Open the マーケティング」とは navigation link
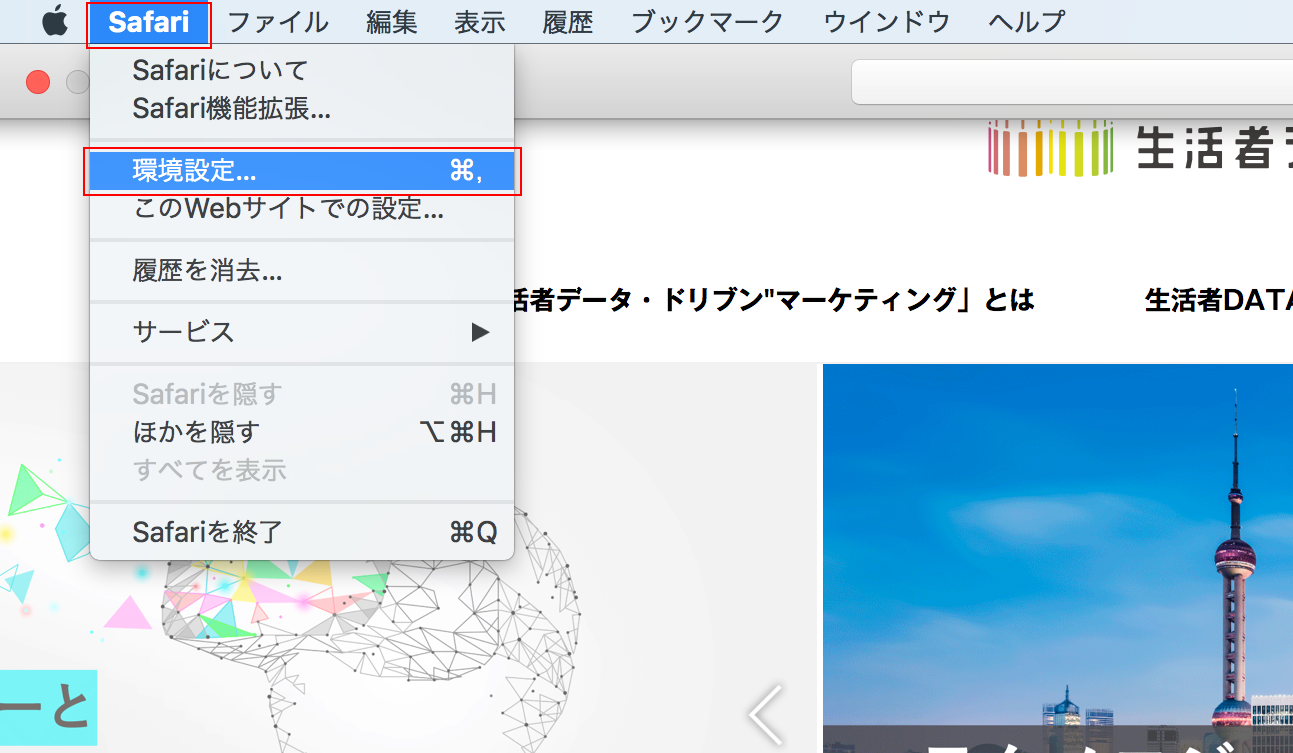This screenshot has width=1293, height=753. coord(775,299)
